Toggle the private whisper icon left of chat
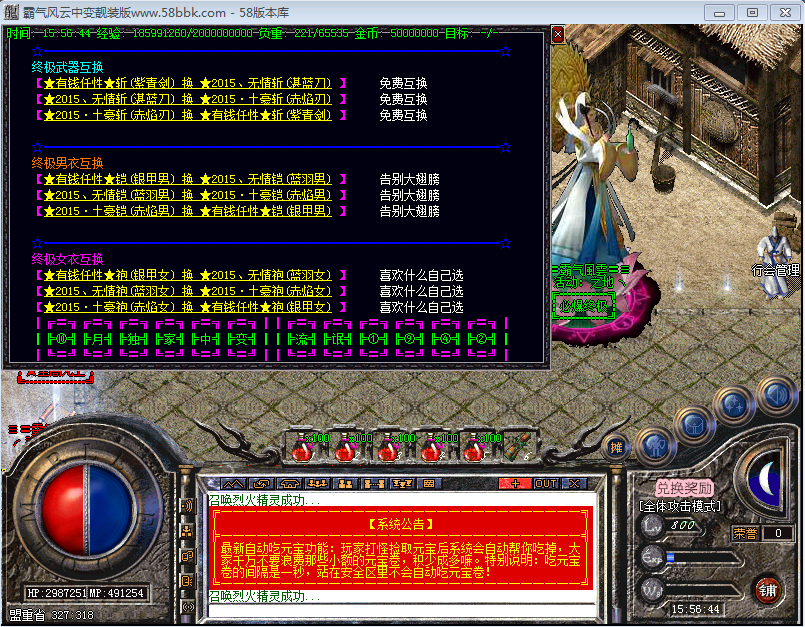The width and height of the screenshot is (805, 627). point(187,581)
